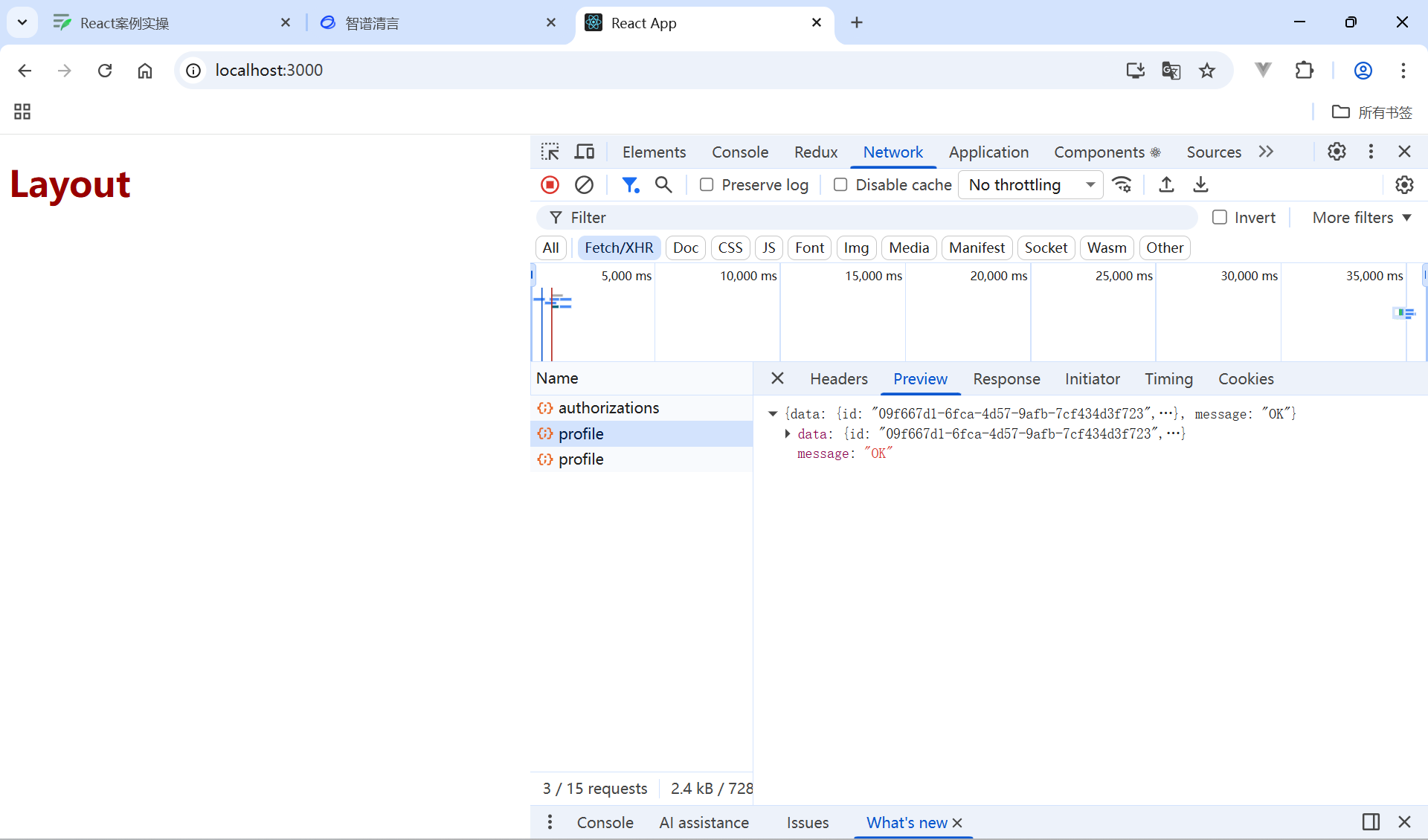Filter requests by JS type
This screenshot has height=840, width=1428.
tap(768, 248)
